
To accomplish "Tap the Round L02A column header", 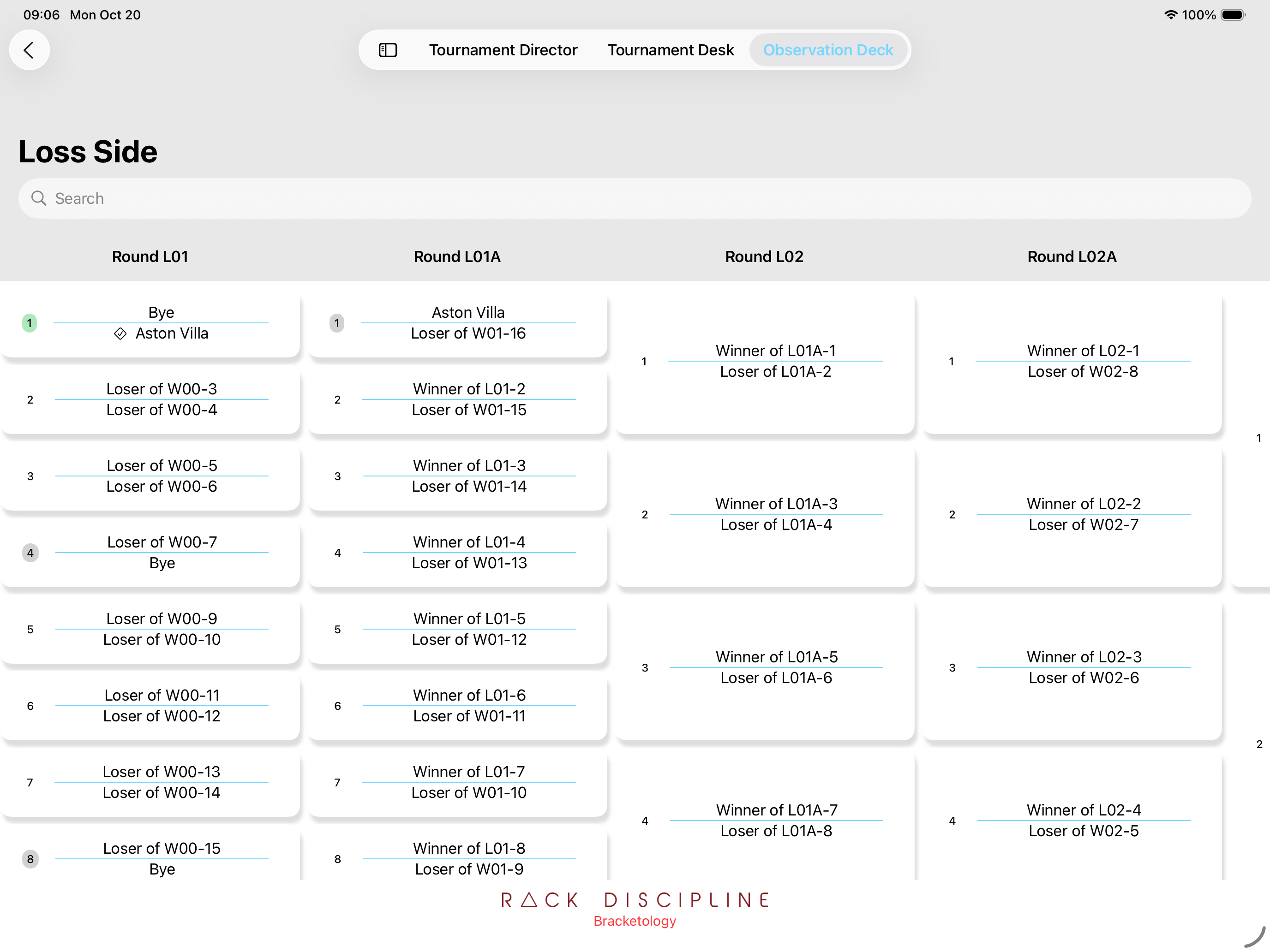I will click(1072, 256).
